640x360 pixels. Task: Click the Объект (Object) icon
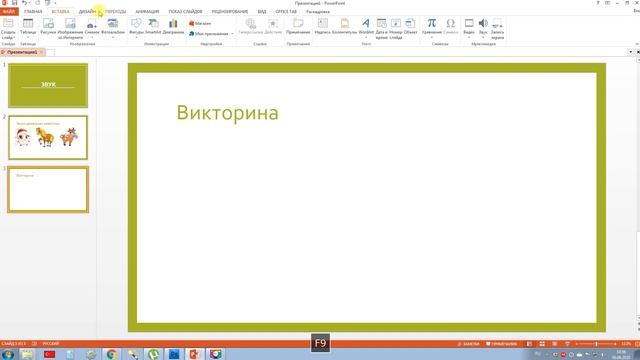point(411,23)
